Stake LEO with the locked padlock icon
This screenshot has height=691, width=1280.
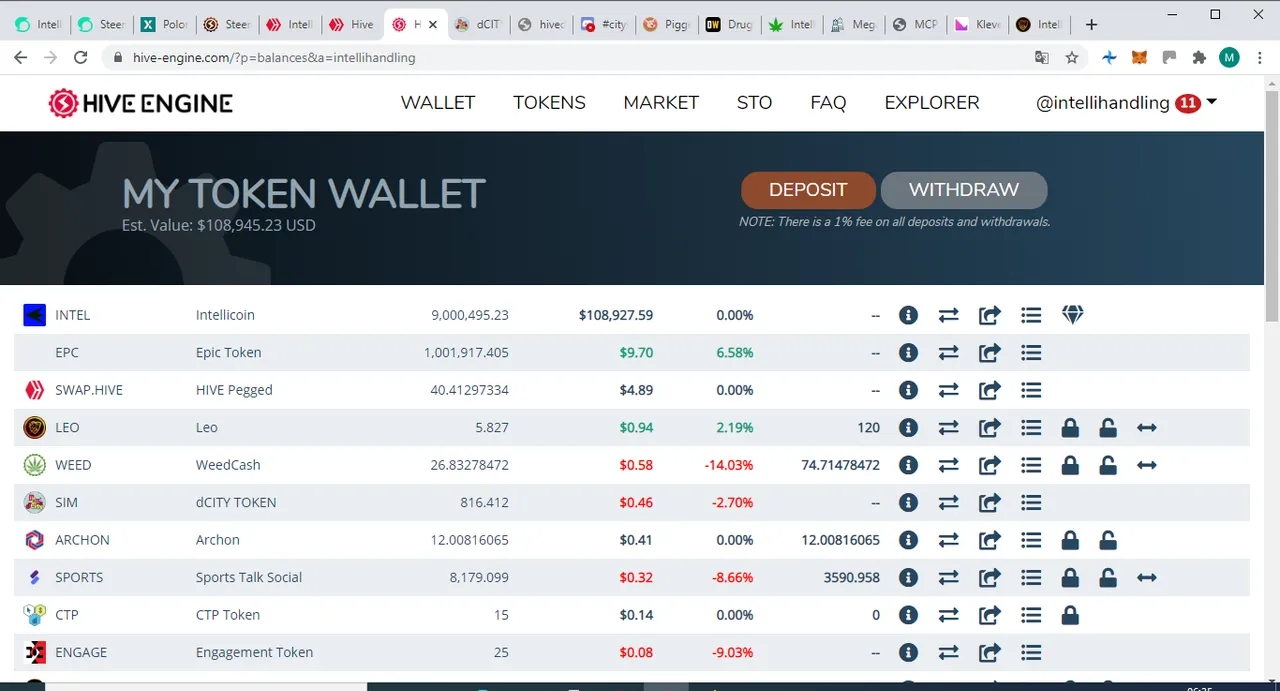(1070, 427)
